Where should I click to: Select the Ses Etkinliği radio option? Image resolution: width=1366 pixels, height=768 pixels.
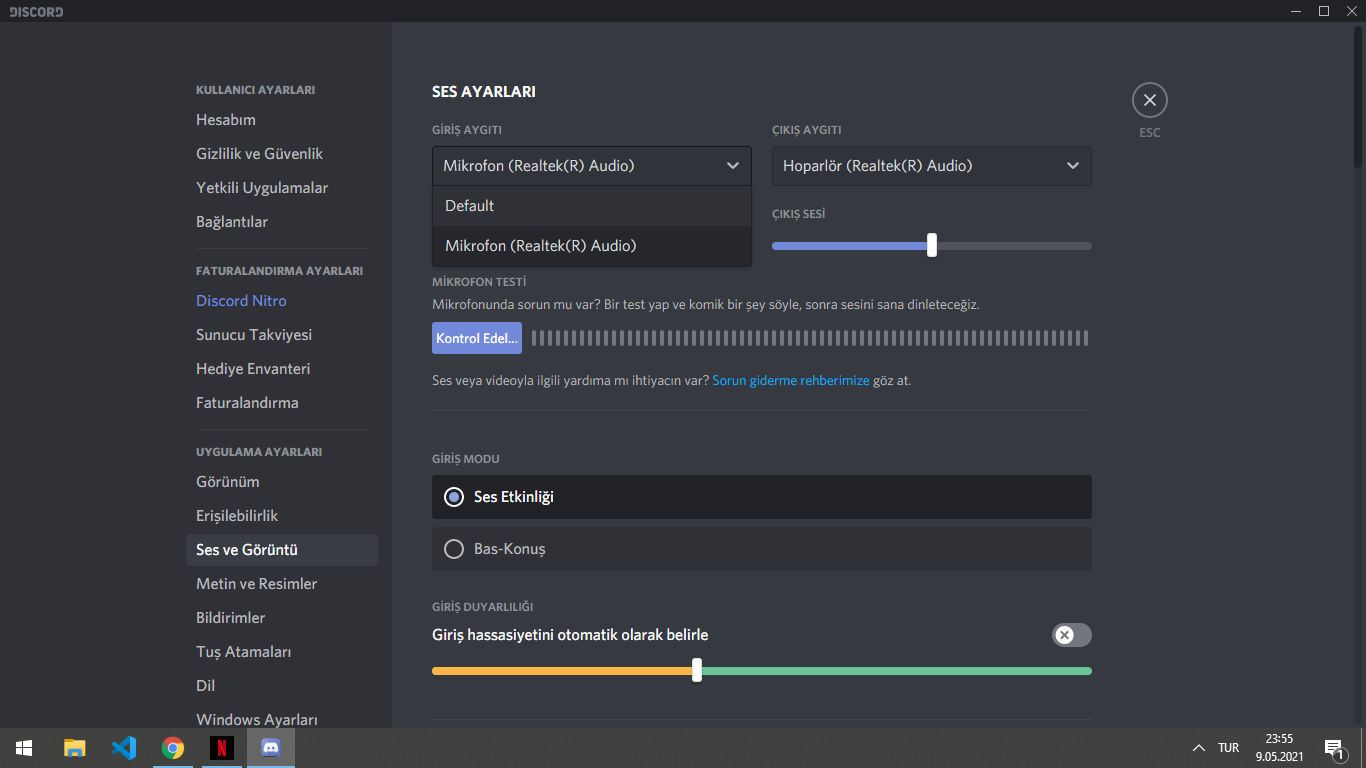click(762, 497)
